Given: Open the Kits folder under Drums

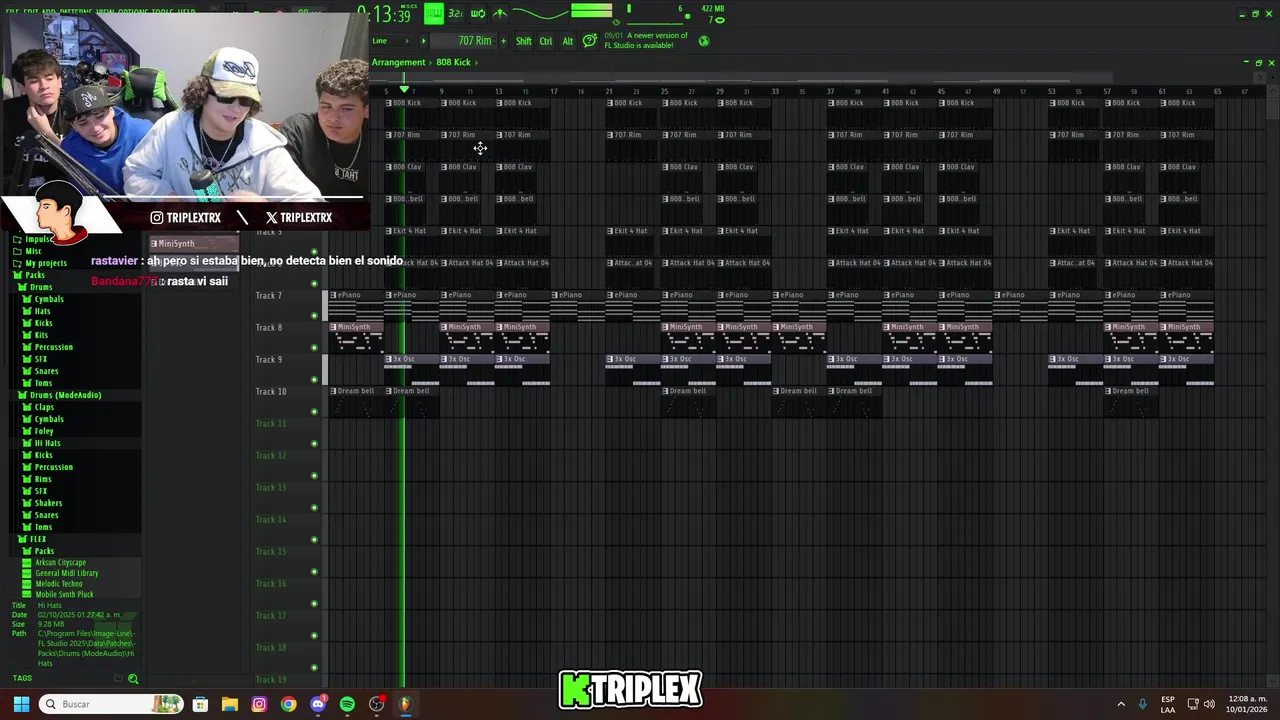Looking at the screenshot, I should click(41, 335).
